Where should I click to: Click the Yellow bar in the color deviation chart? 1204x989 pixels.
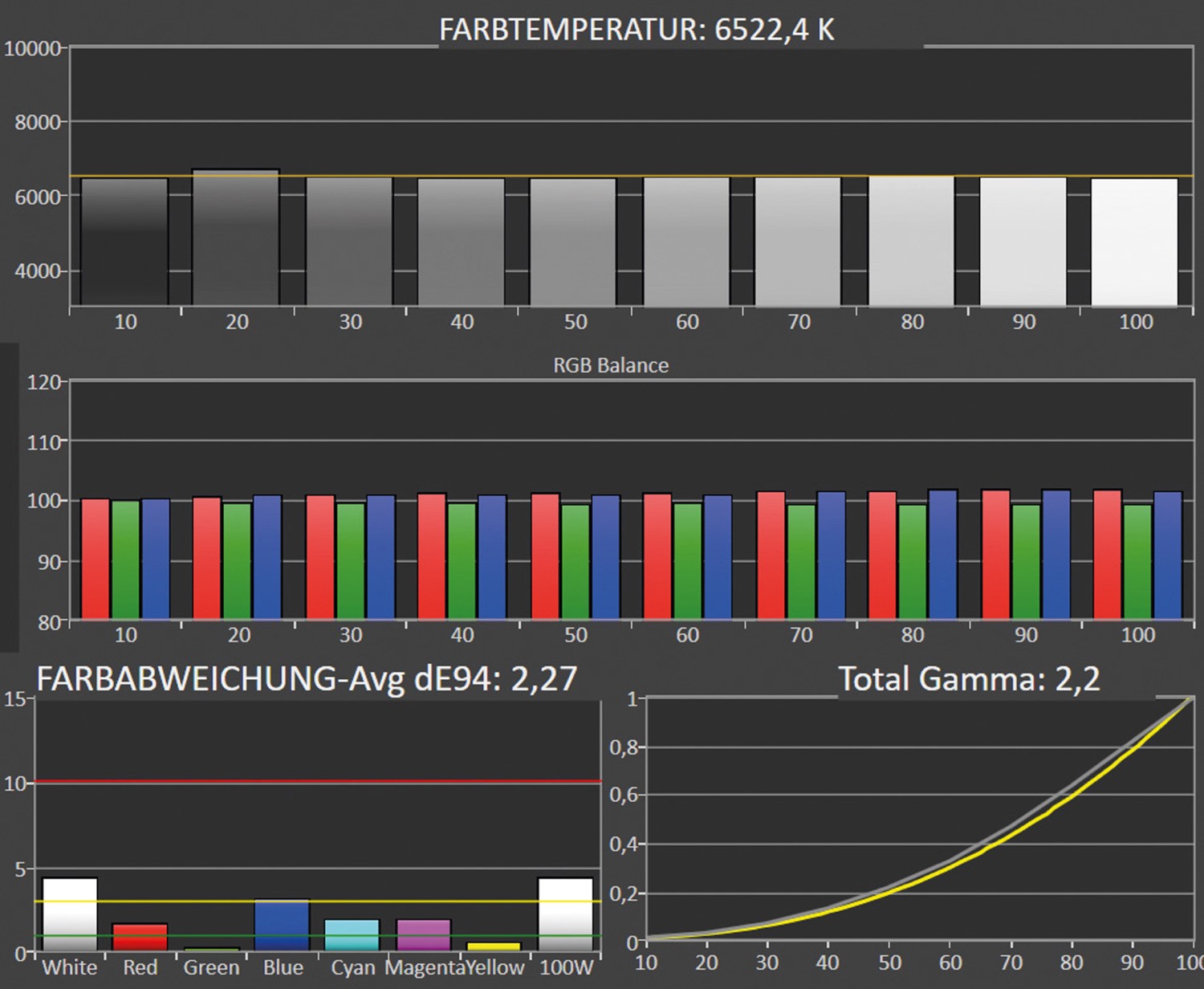tap(494, 947)
